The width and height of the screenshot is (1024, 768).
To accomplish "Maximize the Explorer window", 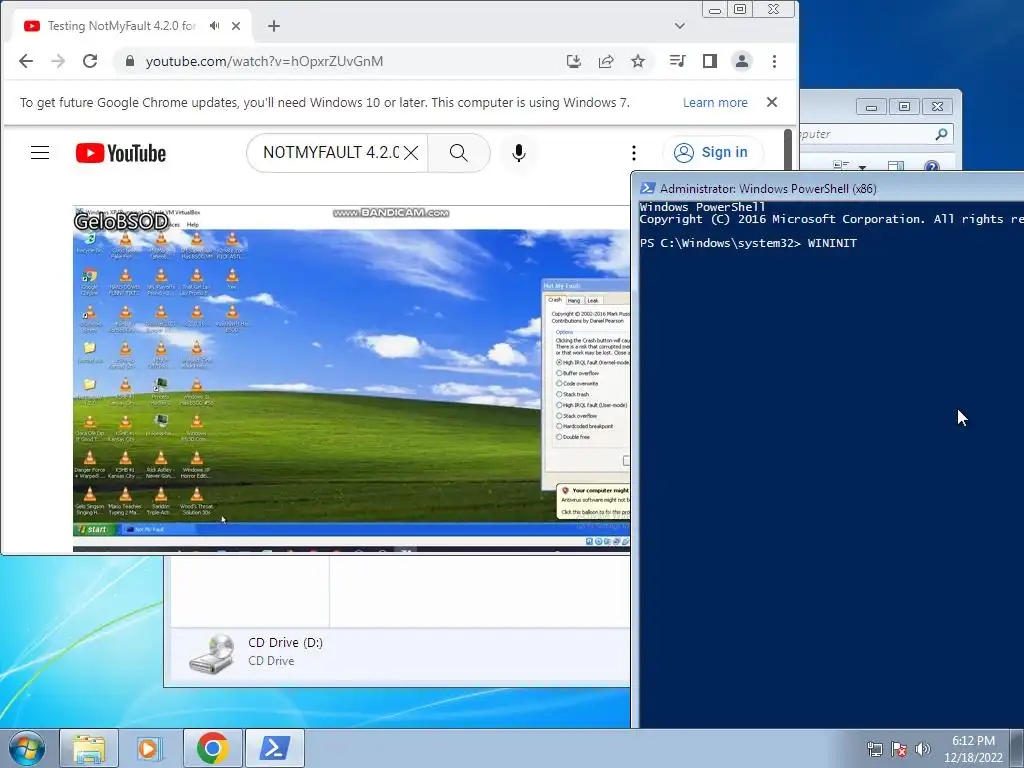I will [x=904, y=106].
